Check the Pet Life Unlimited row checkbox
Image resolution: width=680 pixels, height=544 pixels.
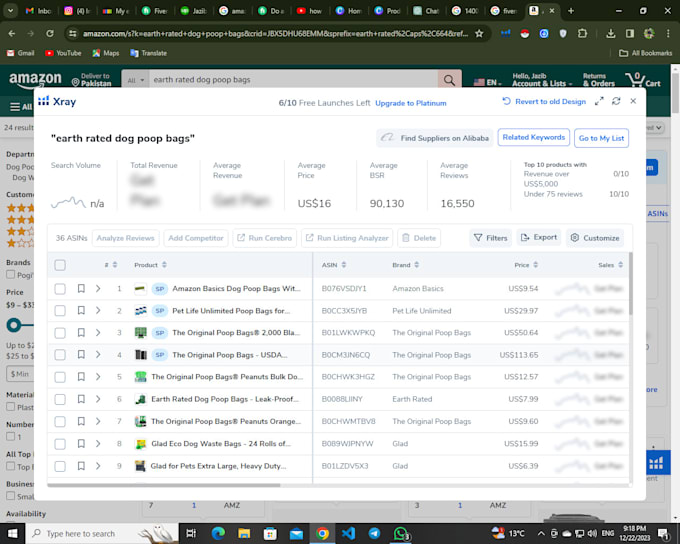(x=60, y=311)
